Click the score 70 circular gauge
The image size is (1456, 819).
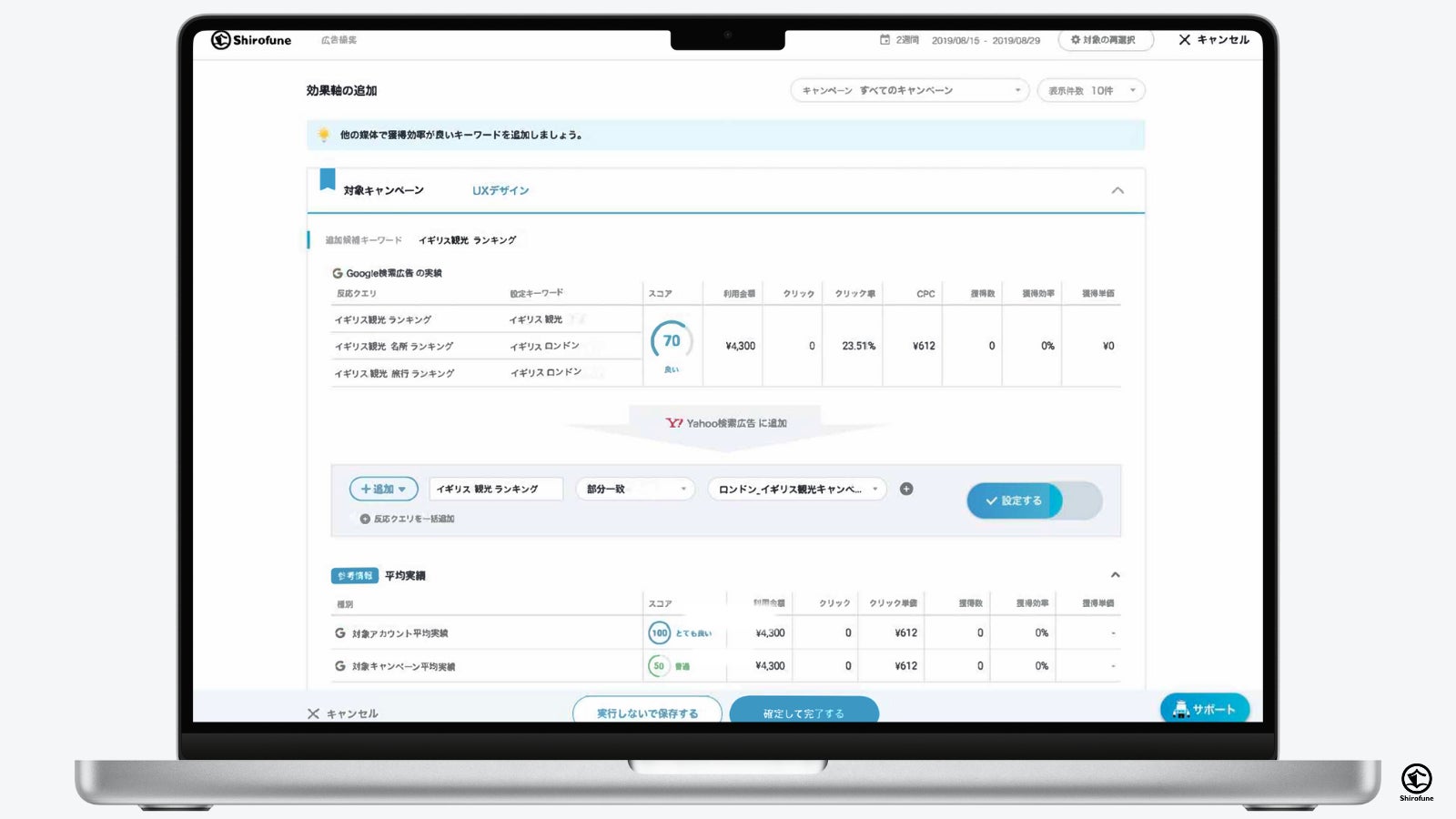click(672, 341)
